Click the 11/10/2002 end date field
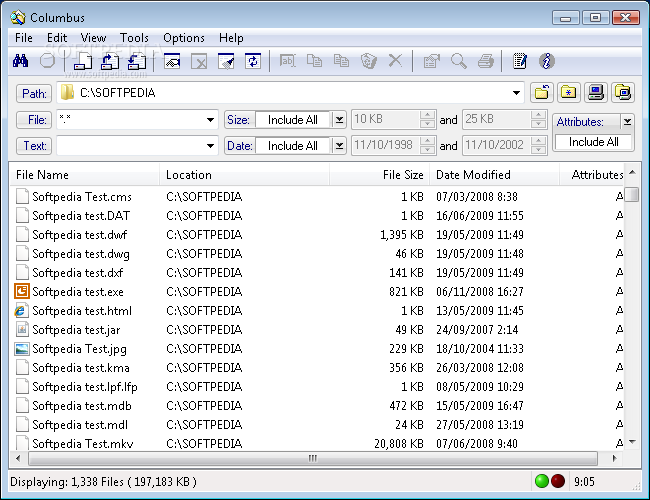 tap(497, 146)
